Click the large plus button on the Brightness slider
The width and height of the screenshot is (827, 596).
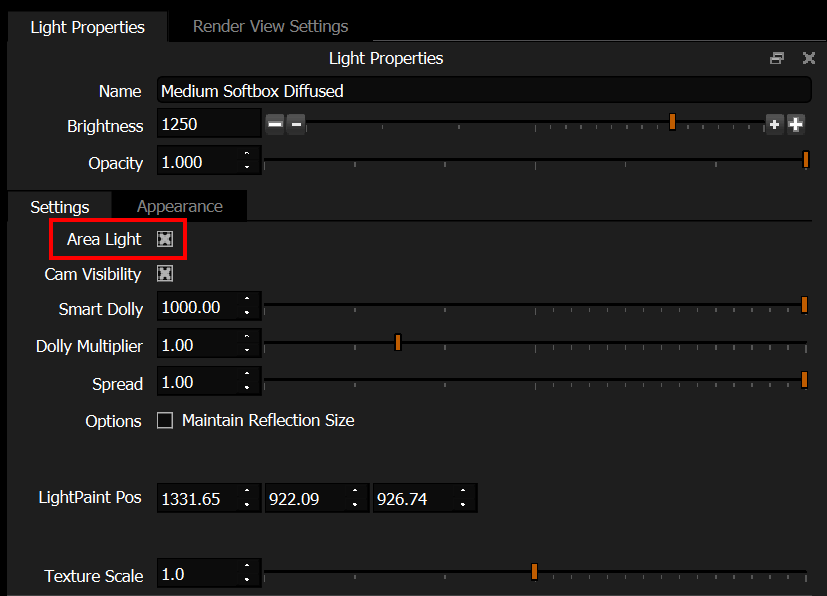point(796,124)
